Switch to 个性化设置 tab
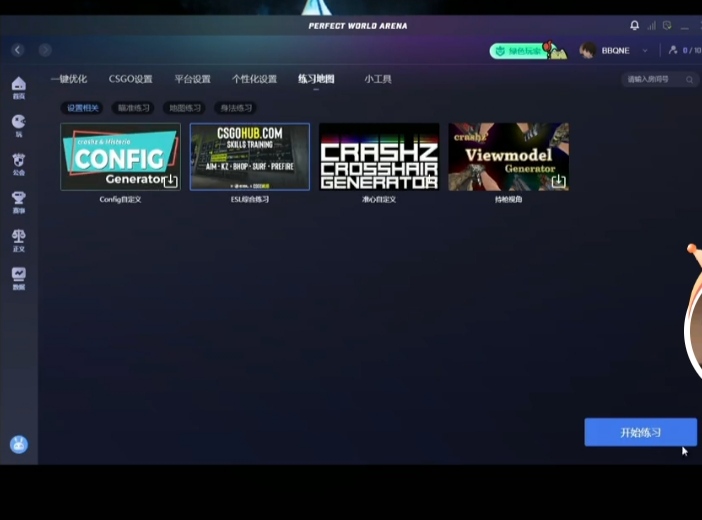This screenshot has width=702, height=520. (254, 79)
